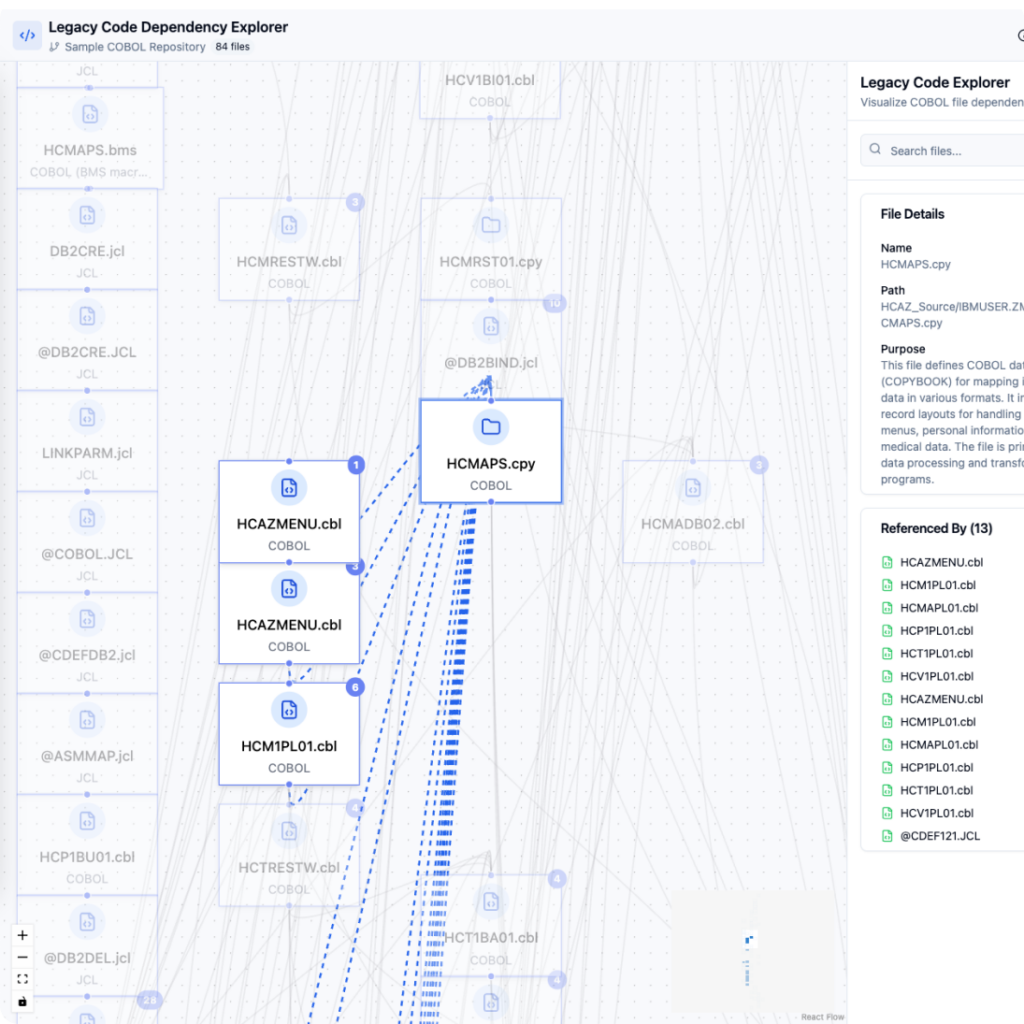Fit the graph to view
The width and height of the screenshot is (1024, 1024).
pos(22,979)
